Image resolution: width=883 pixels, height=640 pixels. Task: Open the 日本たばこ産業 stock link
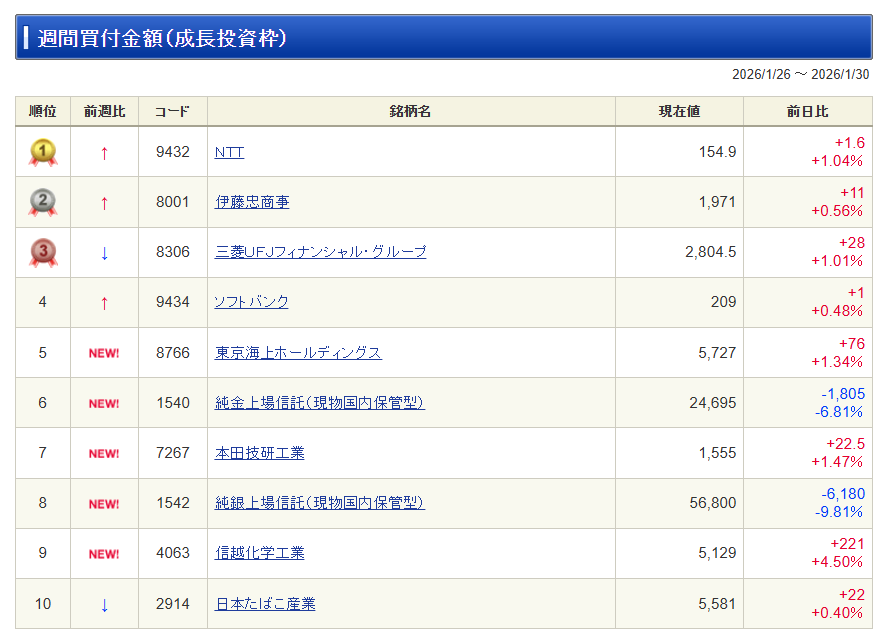[265, 604]
